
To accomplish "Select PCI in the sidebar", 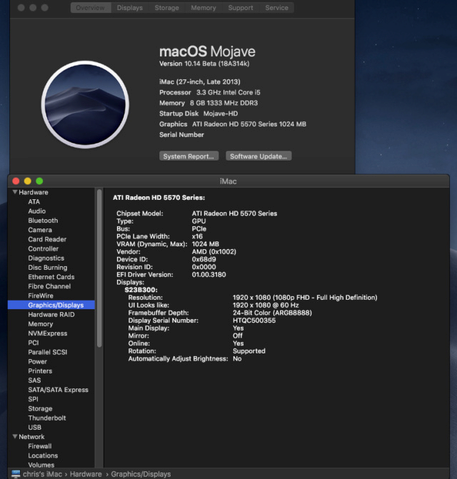I will click(33, 343).
